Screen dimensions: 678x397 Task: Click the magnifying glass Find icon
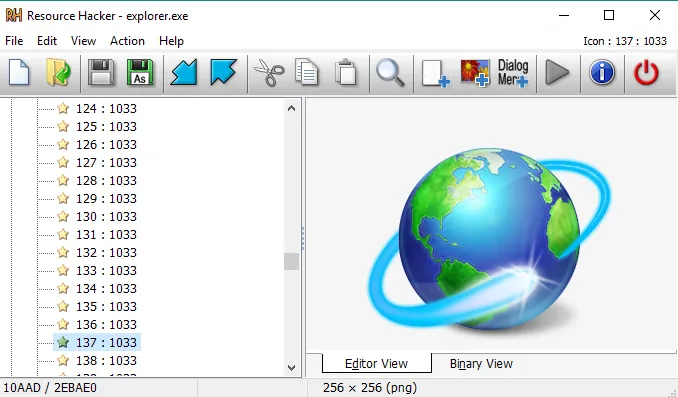pyautogui.click(x=390, y=73)
